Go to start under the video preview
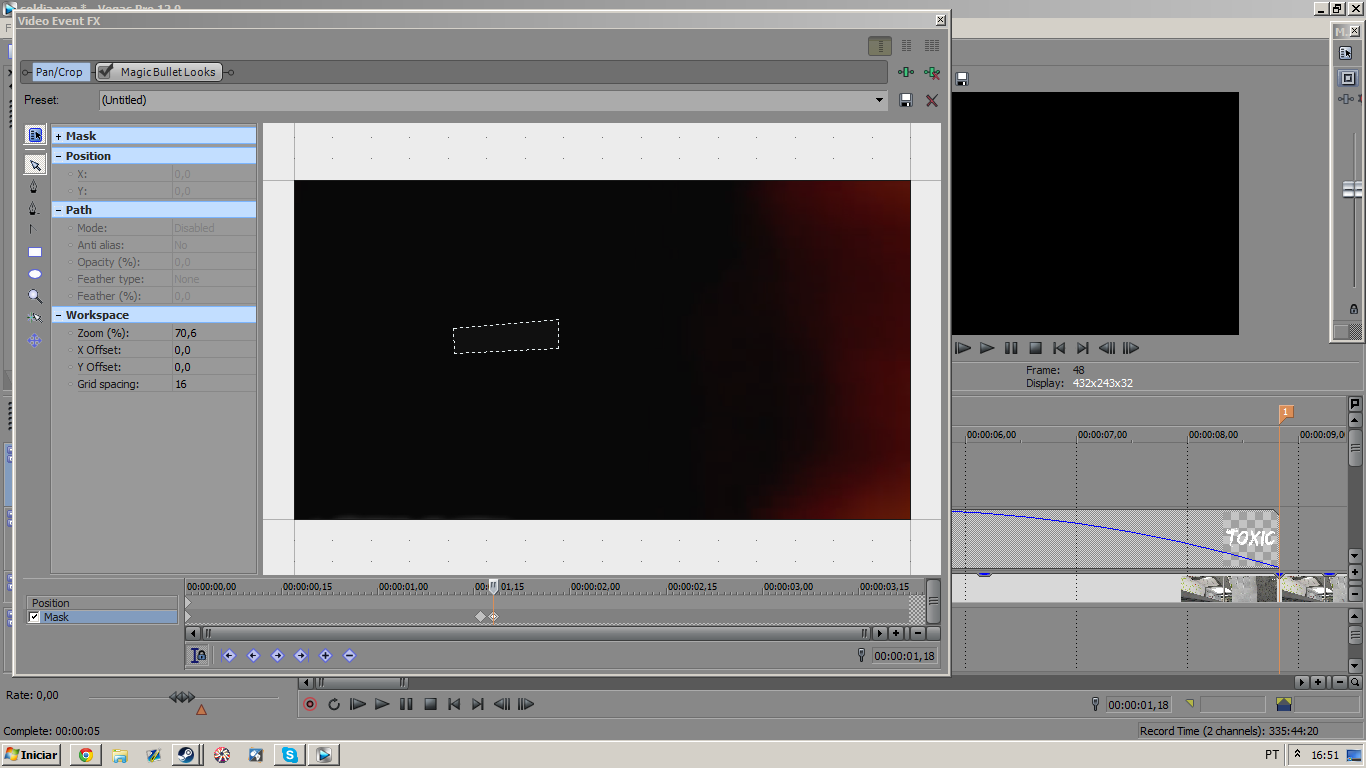This screenshot has width=1366, height=768. click(x=1059, y=348)
